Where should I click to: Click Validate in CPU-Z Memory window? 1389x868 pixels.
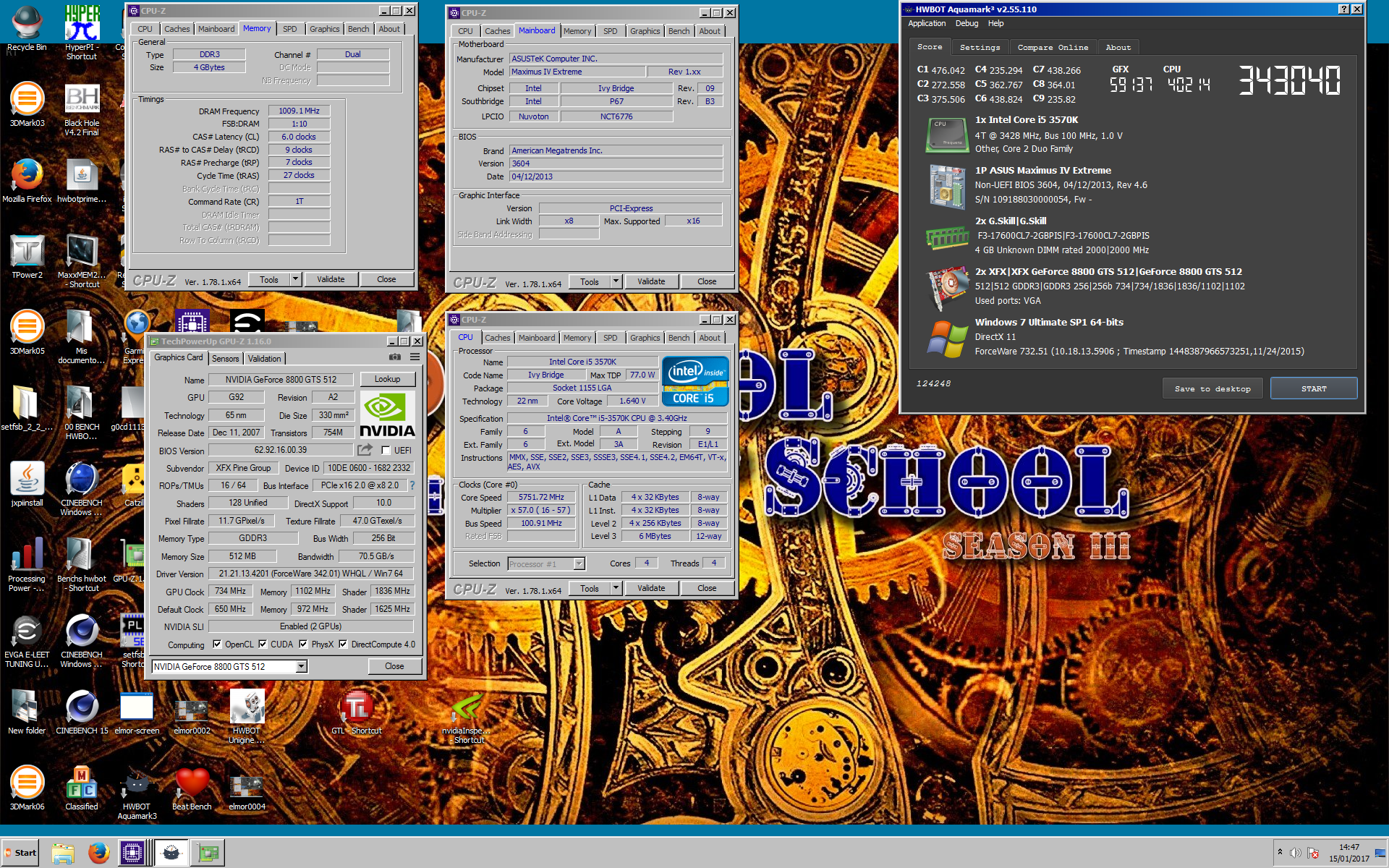pos(331,279)
